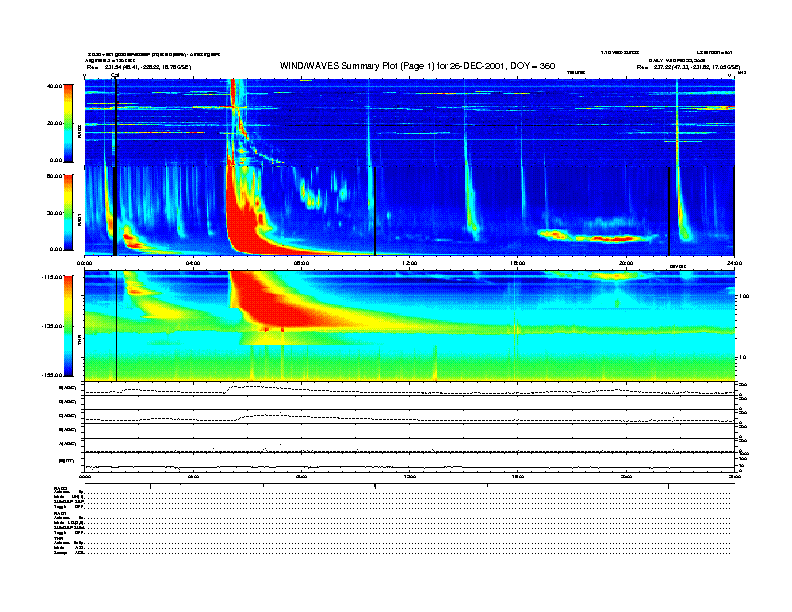This screenshot has height=612, width=792.
Task: Select the 40.00 label on RAD2 scale
Action: (x=54, y=86)
